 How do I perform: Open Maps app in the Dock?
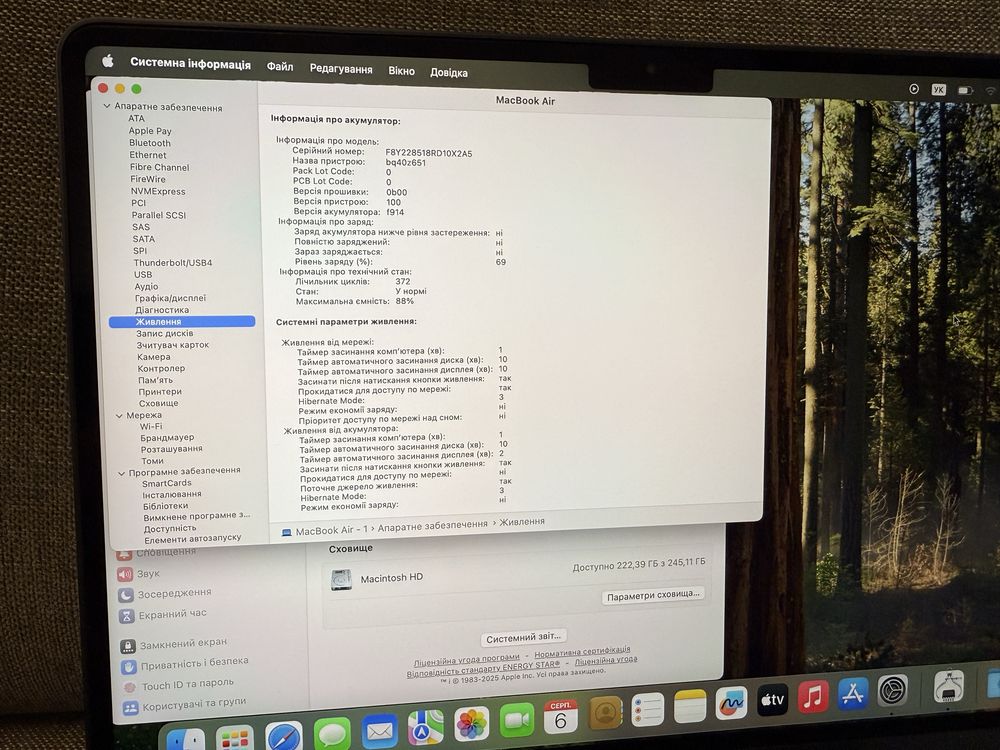425,728
